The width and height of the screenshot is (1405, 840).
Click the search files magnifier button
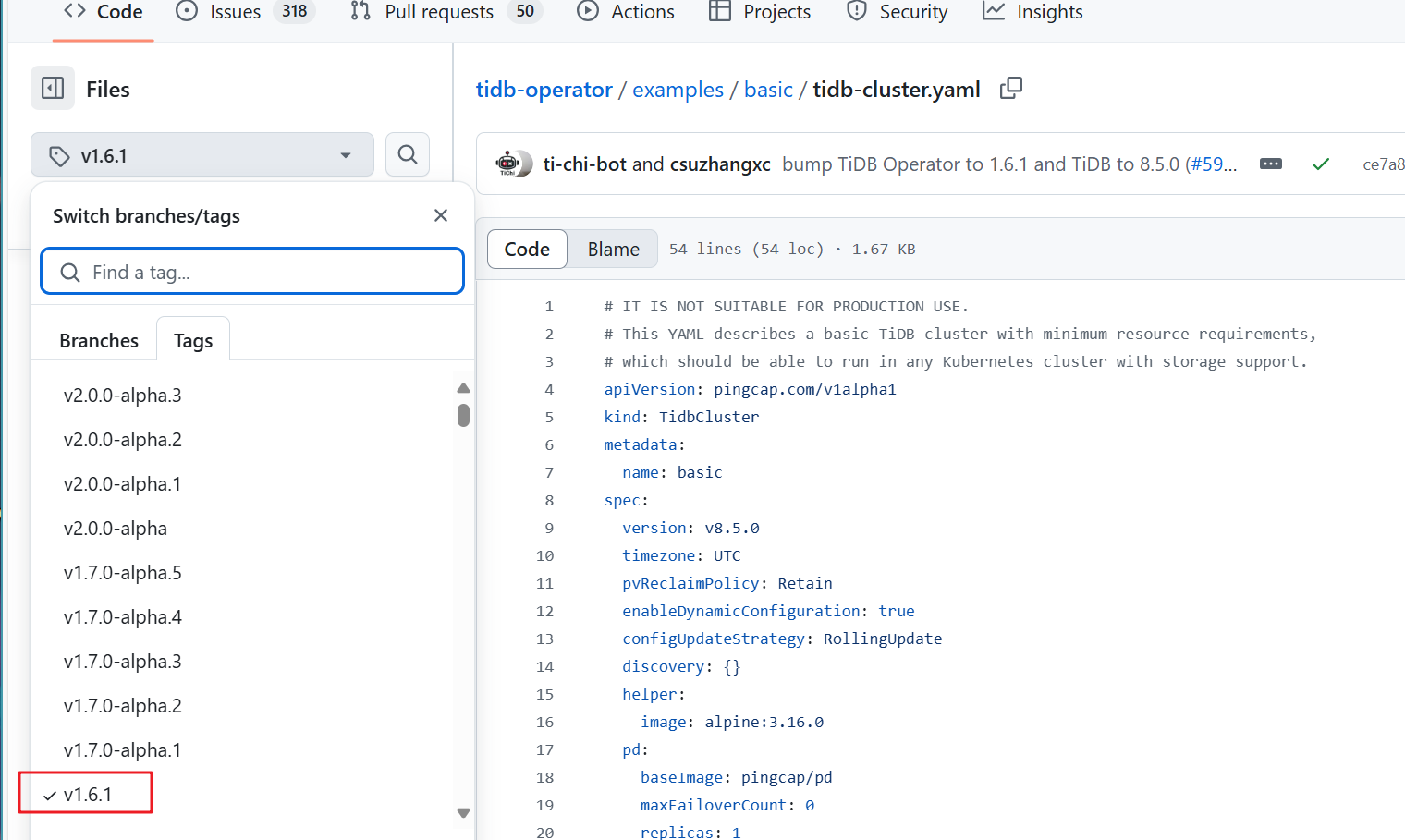click(408, 154)
